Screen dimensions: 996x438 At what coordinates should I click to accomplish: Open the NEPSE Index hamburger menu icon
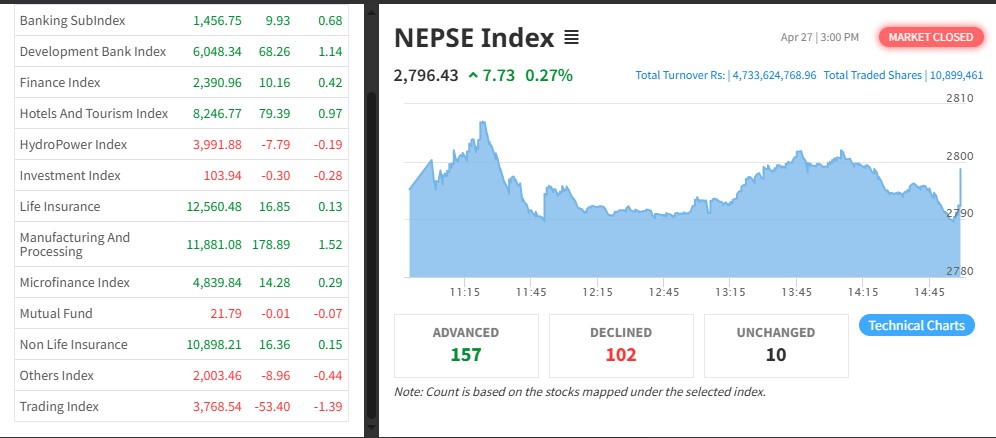click(571, 39)
